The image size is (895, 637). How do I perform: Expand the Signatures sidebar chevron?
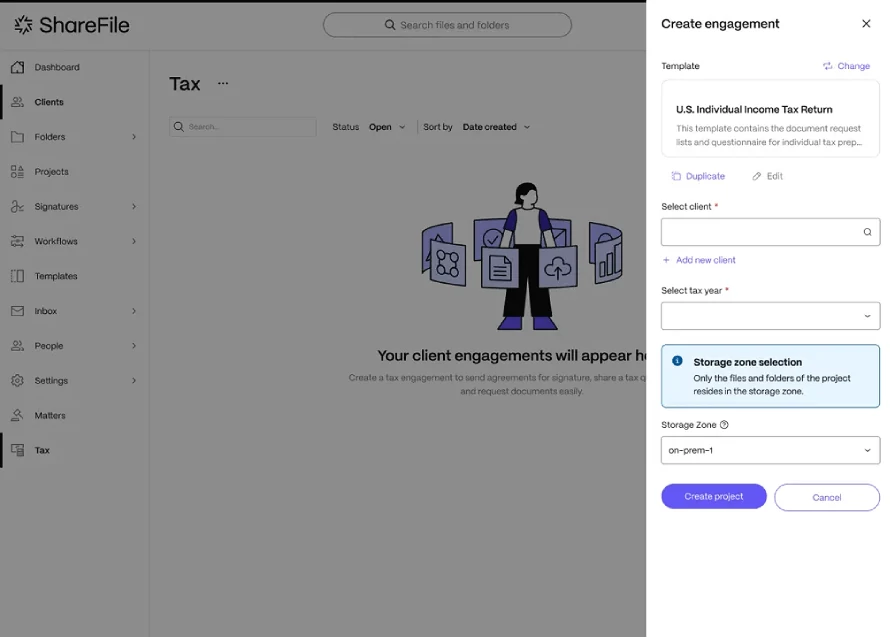pos(134,207)
